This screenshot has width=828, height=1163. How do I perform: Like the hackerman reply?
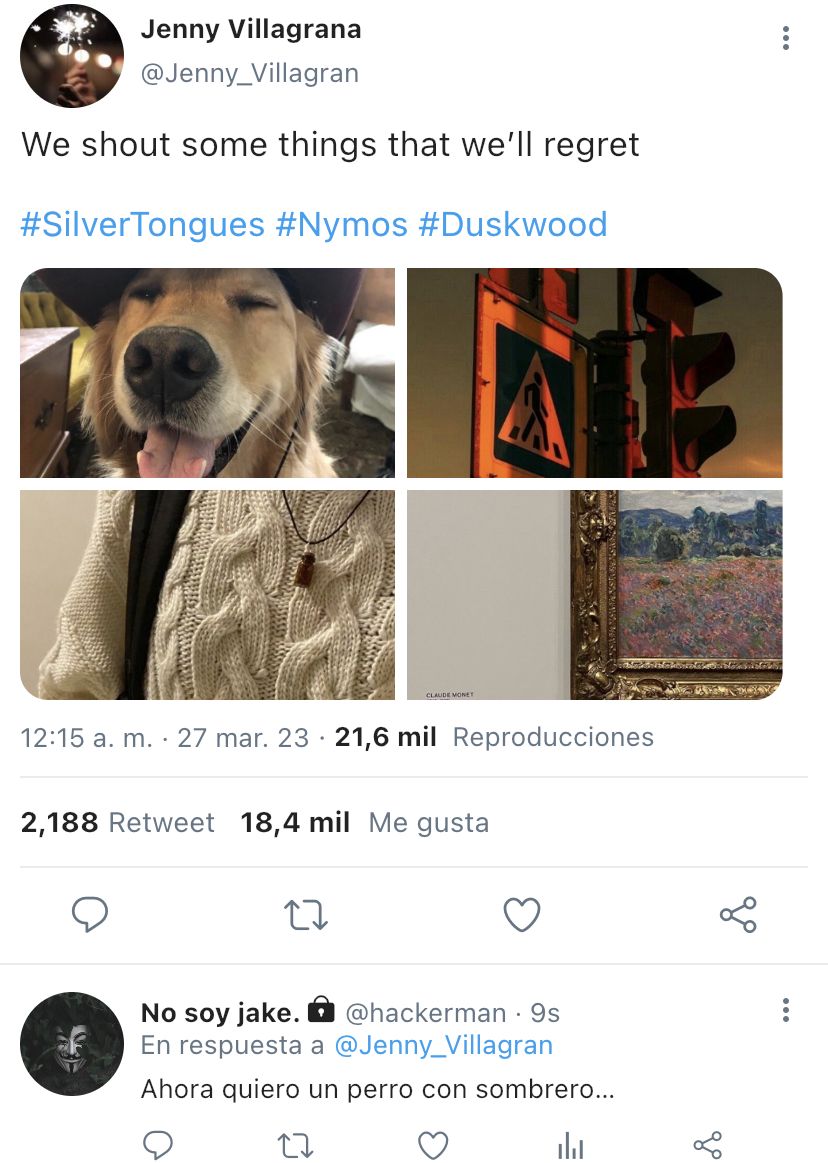pyautogui.click(x=433, y=1145)
